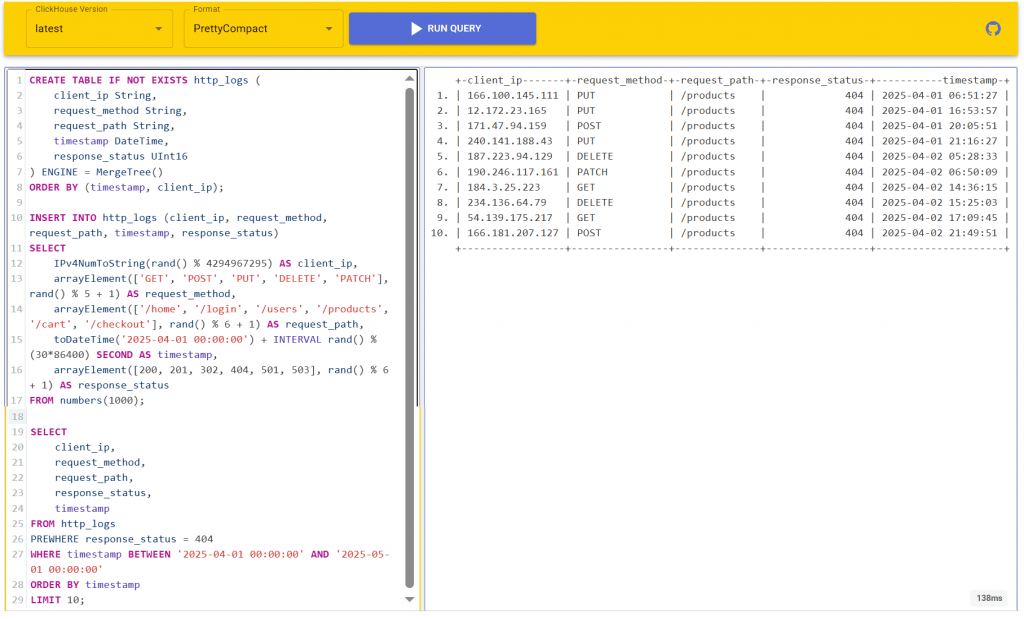Click the play triangle on Run Query
This screenshot has width=1024, height=619.
click(x=416, y=29)
